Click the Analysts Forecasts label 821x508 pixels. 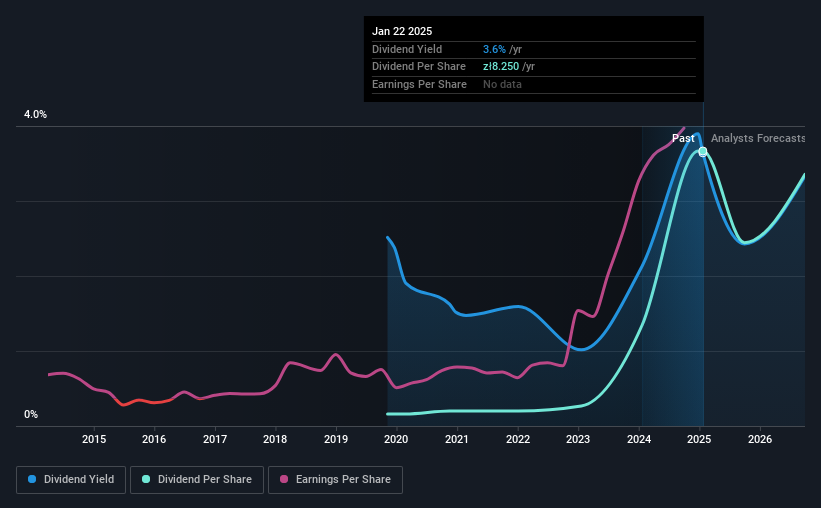pyautogui.click(x=758, y=138)
